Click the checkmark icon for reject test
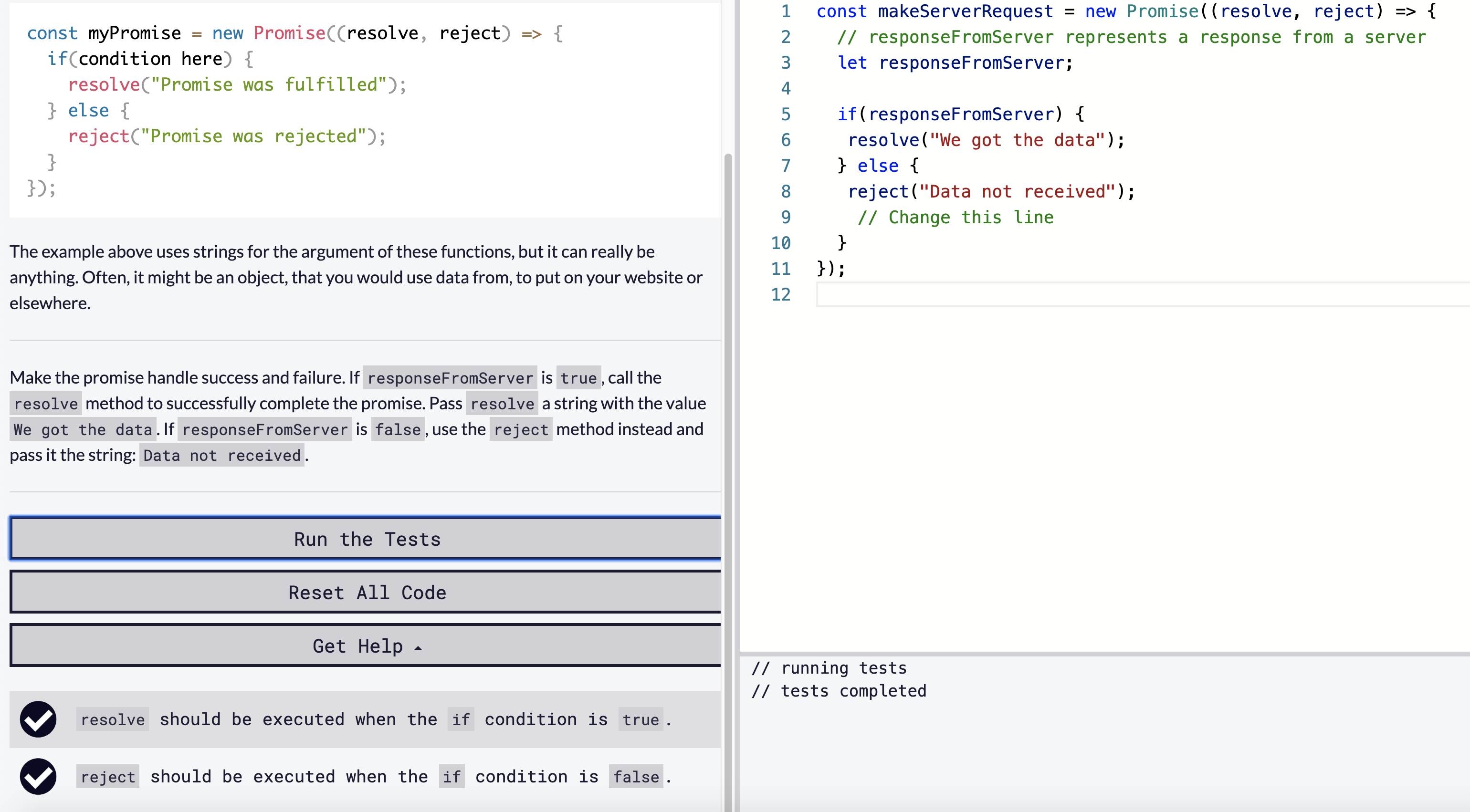 click(38, 776)
